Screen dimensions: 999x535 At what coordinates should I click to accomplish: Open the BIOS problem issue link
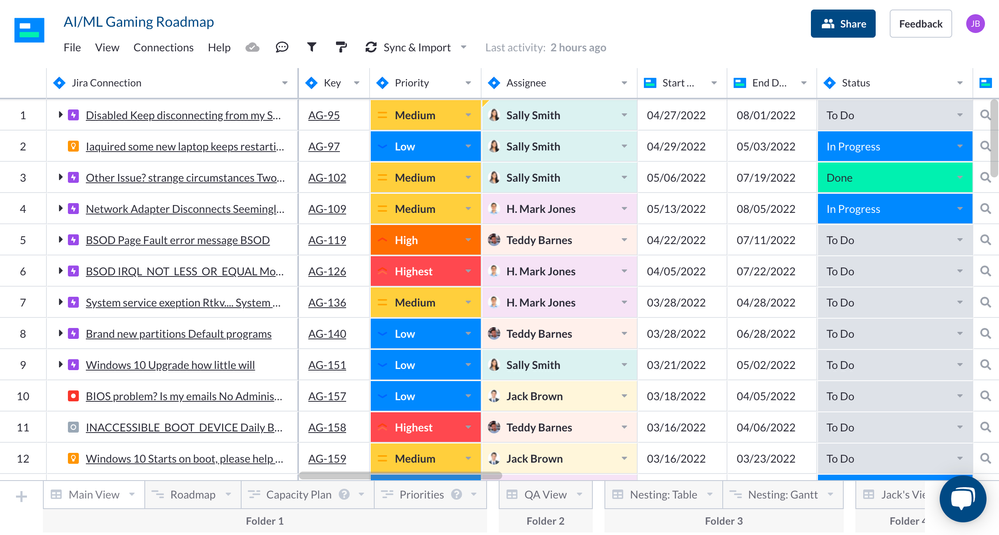(183, 396)
